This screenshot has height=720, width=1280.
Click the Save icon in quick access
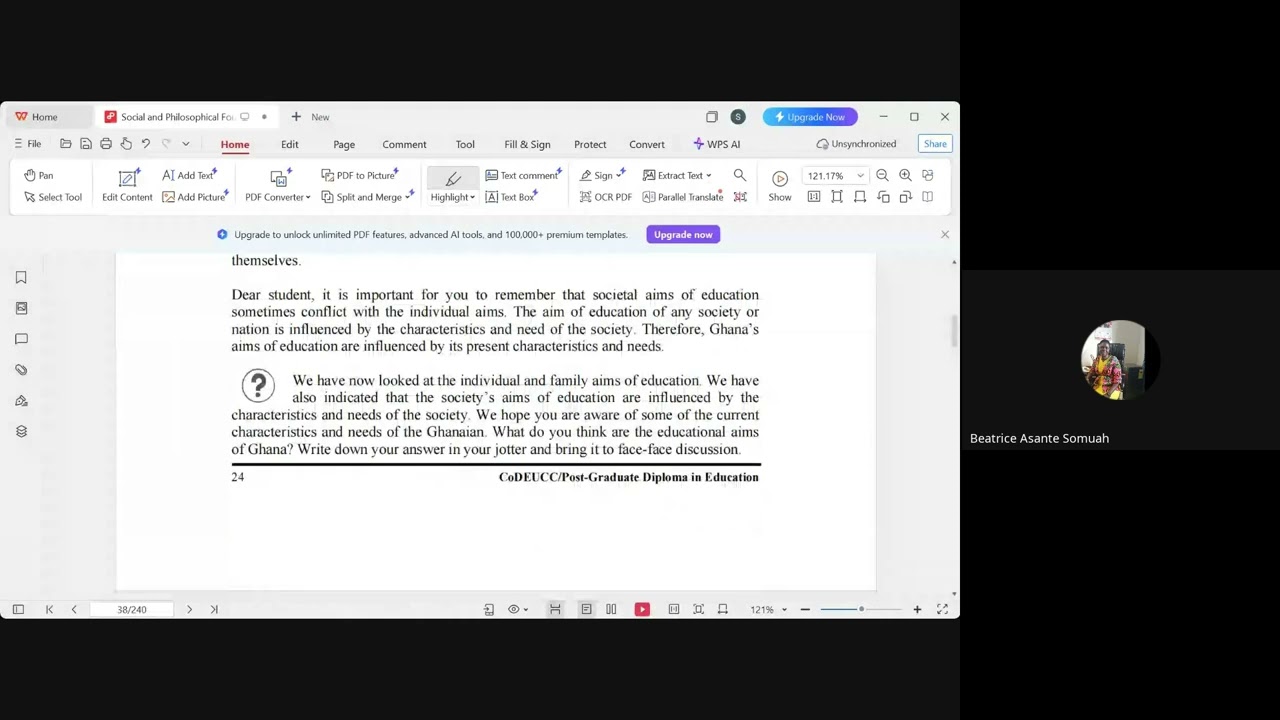[x=86, y=144]
